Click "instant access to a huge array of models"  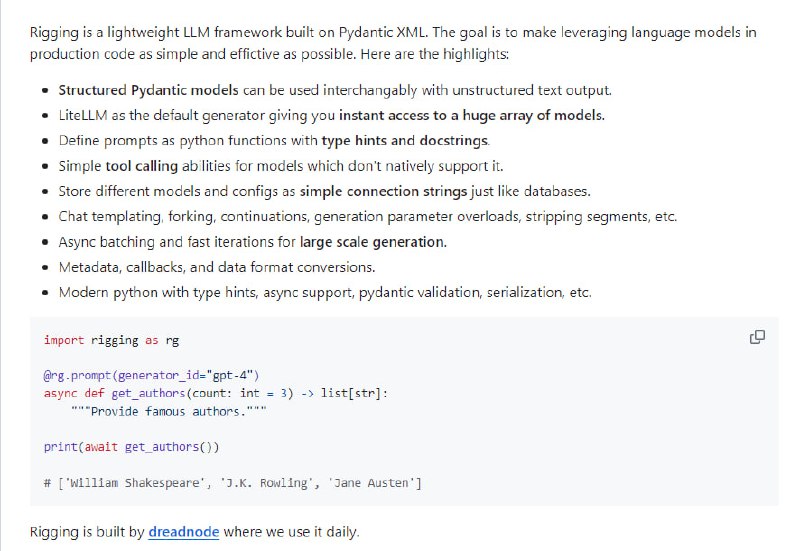coord(471,115)
